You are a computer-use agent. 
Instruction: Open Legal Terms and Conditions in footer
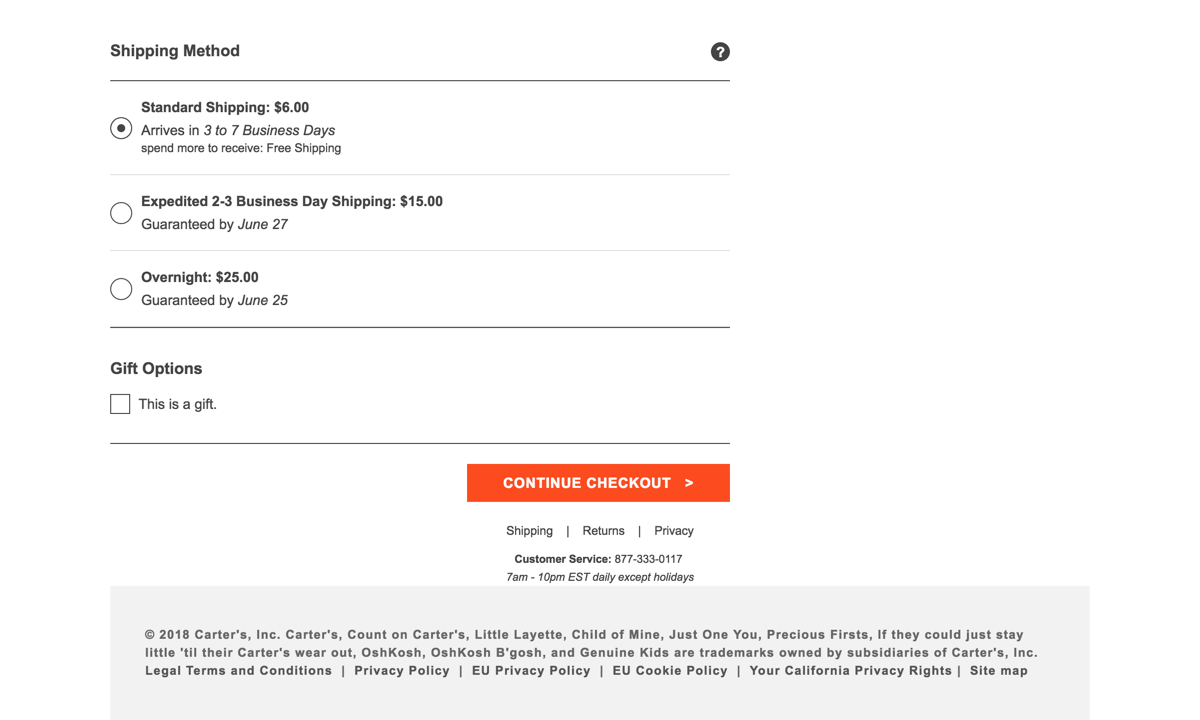[x=238, y=671]
